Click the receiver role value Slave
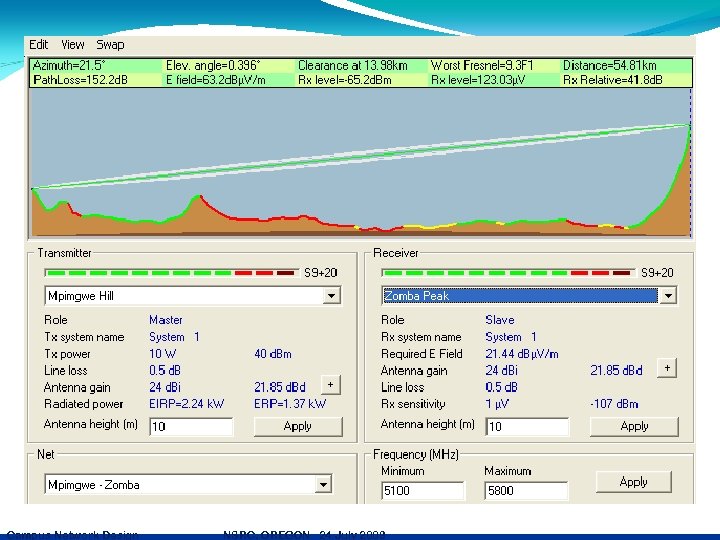 [500, 320]
